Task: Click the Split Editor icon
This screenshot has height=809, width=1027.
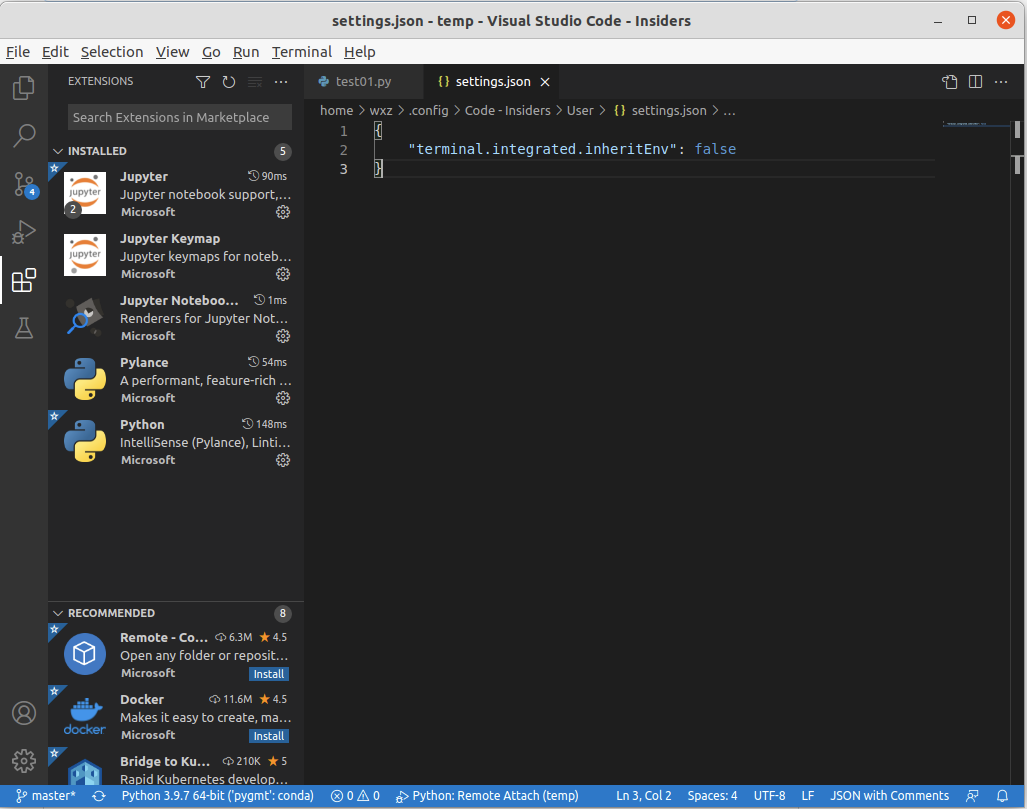Action: (974, 81)
